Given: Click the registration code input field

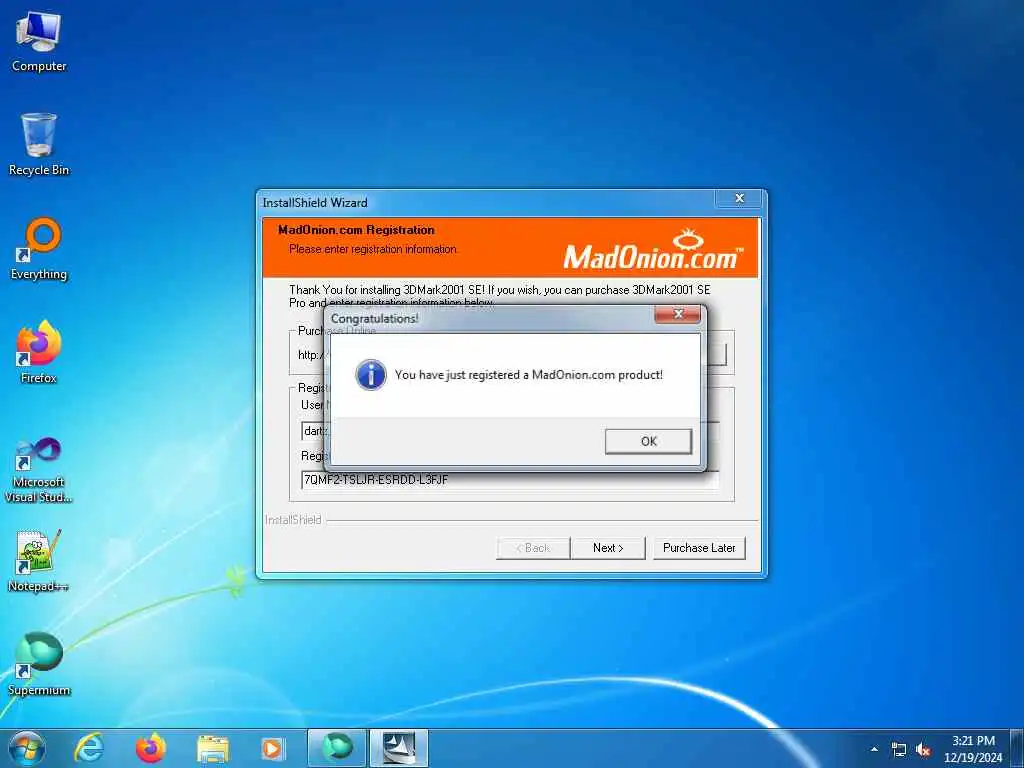Looking at the screenshot, I should tap(509, 480).
